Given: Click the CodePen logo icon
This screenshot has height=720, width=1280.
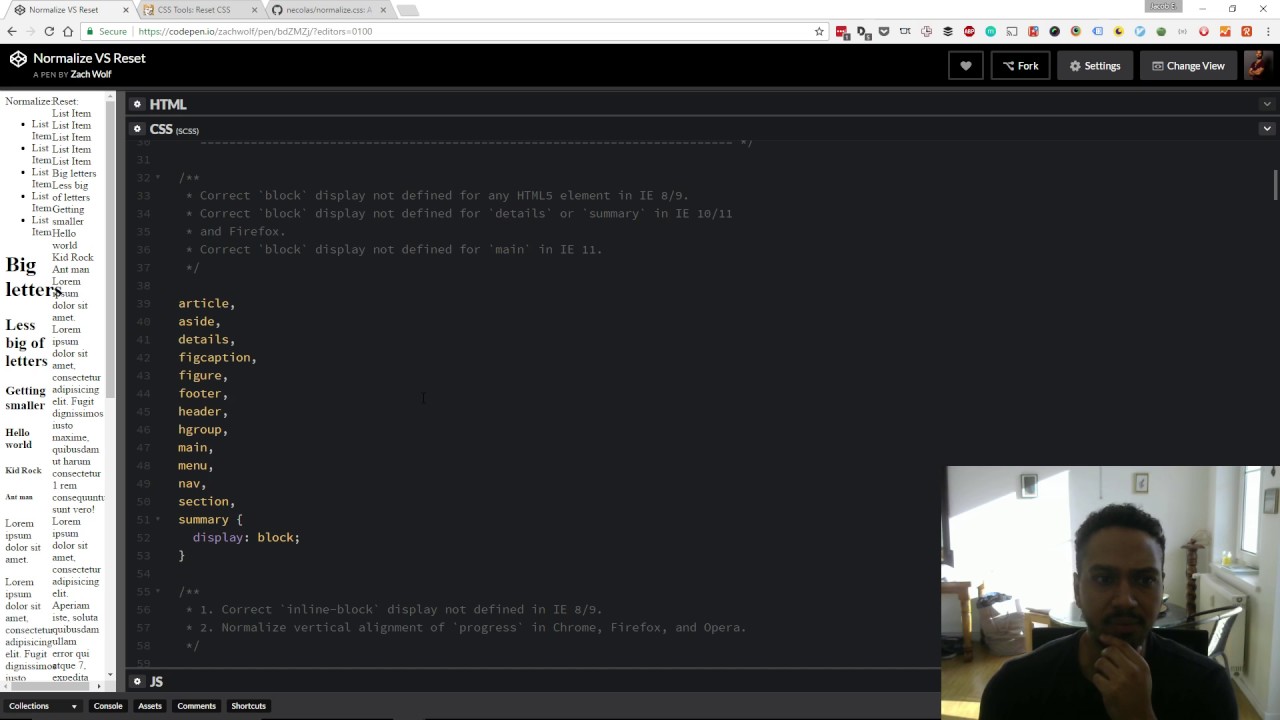Looking at the screenshot, I should coord(18,59).
